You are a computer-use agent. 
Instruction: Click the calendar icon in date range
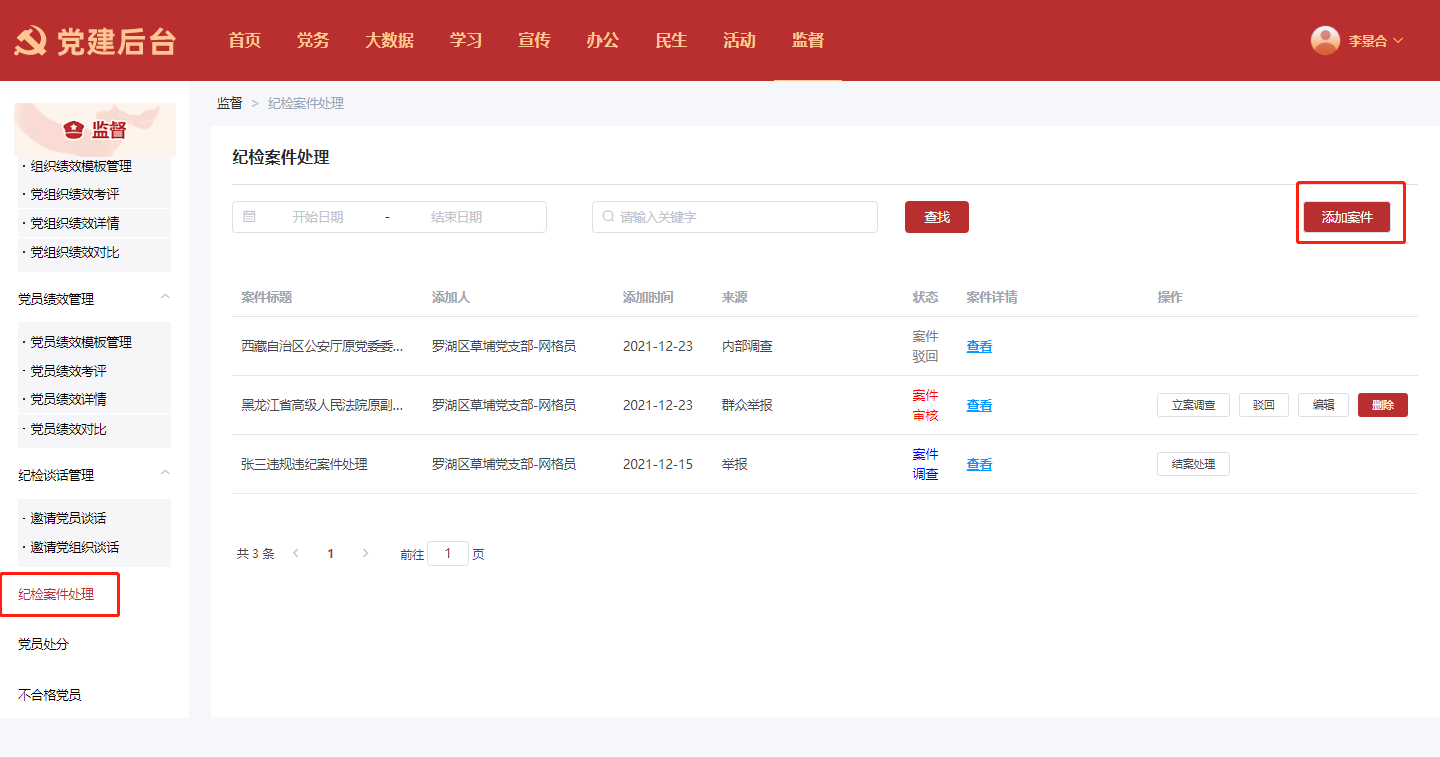point(250,216)
